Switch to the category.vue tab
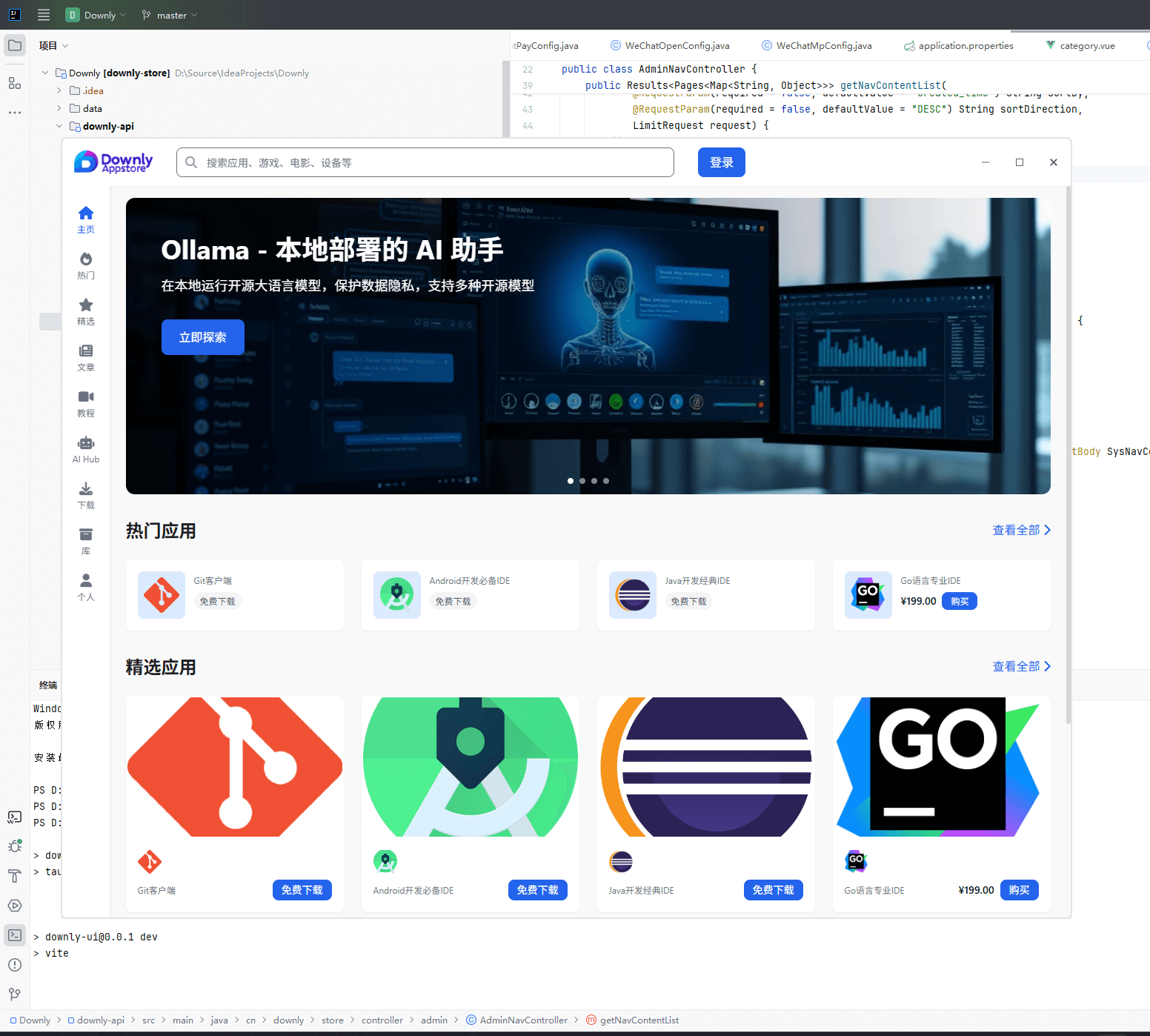The image size is (1150, 1036). tap(1080, 45)
